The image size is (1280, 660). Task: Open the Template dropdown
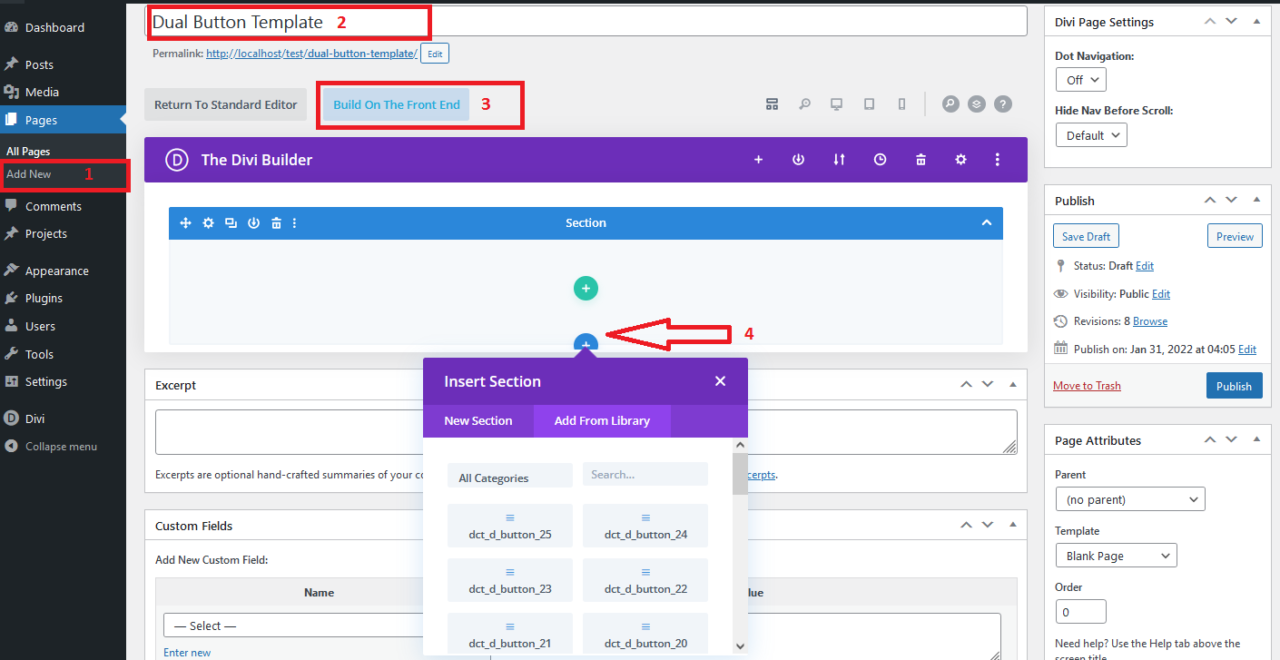coord(1116,555)
